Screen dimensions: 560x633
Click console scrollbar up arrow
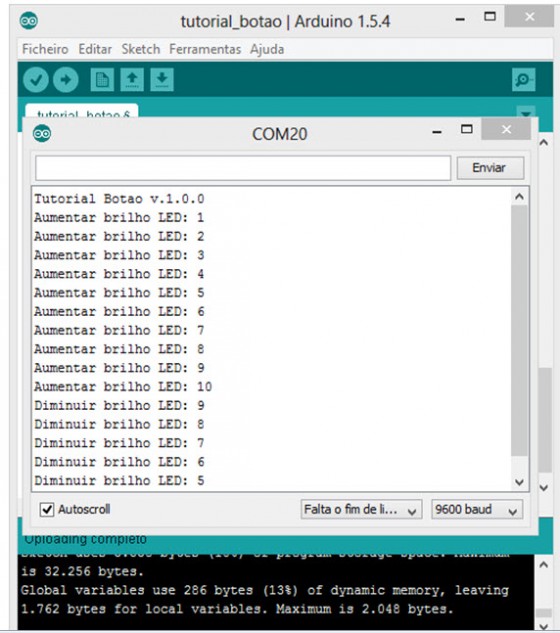pos(543,564)
